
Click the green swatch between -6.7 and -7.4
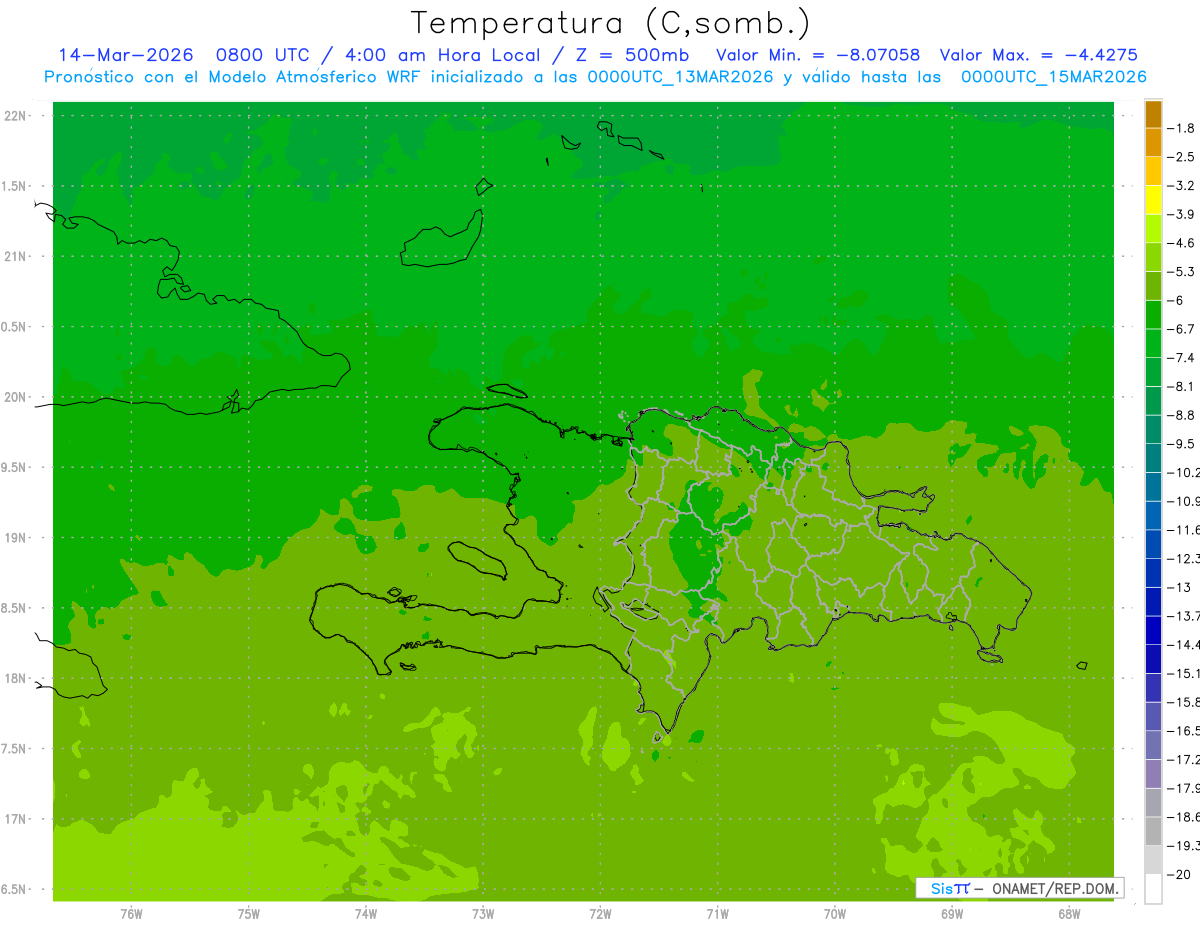tap(1153, 343)
